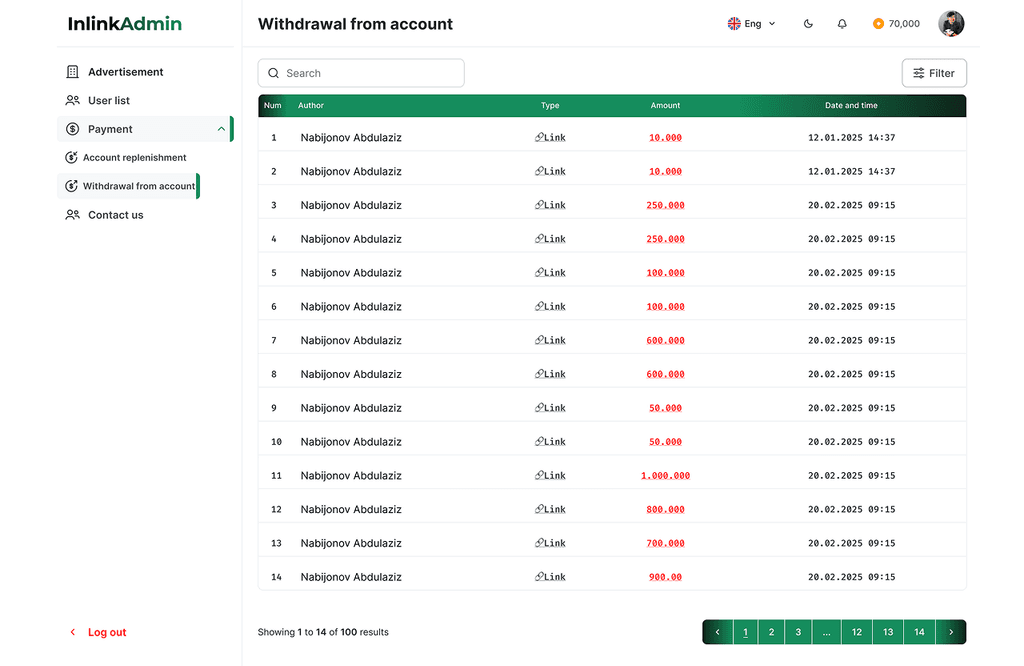Jump to page 14 in the pagination

click(x=919, y=632)
